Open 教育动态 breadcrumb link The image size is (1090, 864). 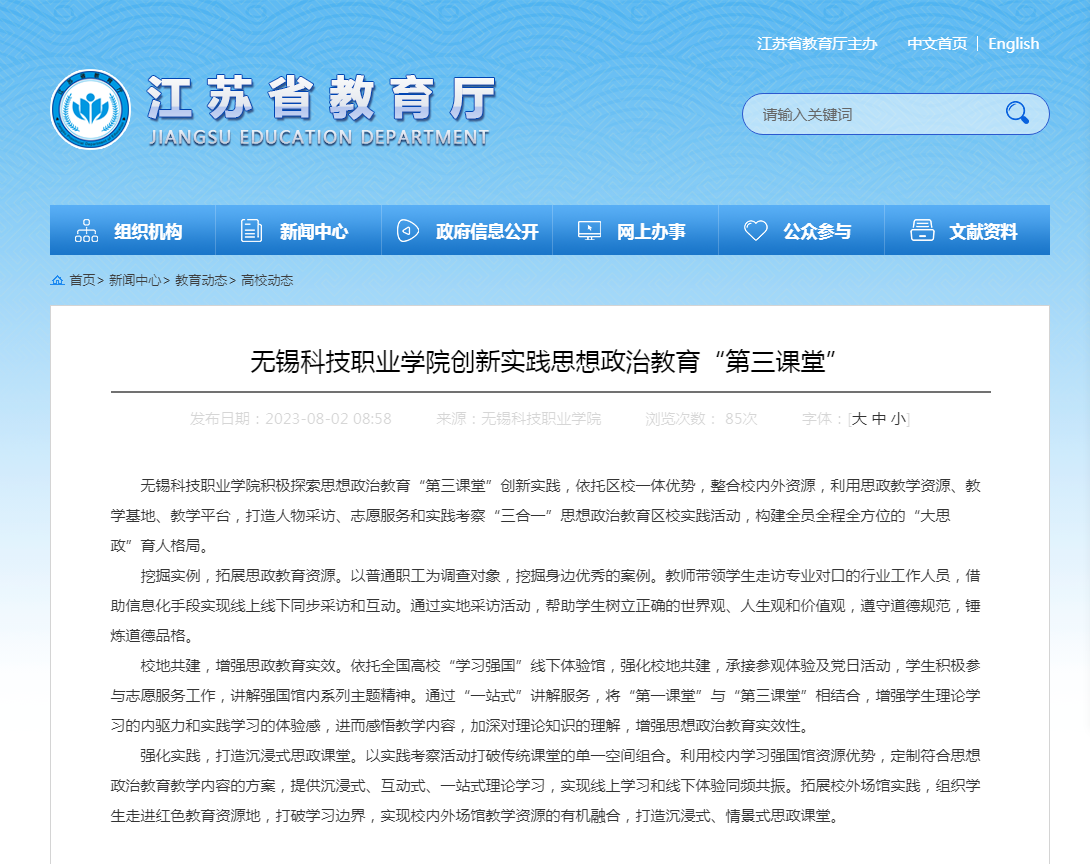coord(201,280)
